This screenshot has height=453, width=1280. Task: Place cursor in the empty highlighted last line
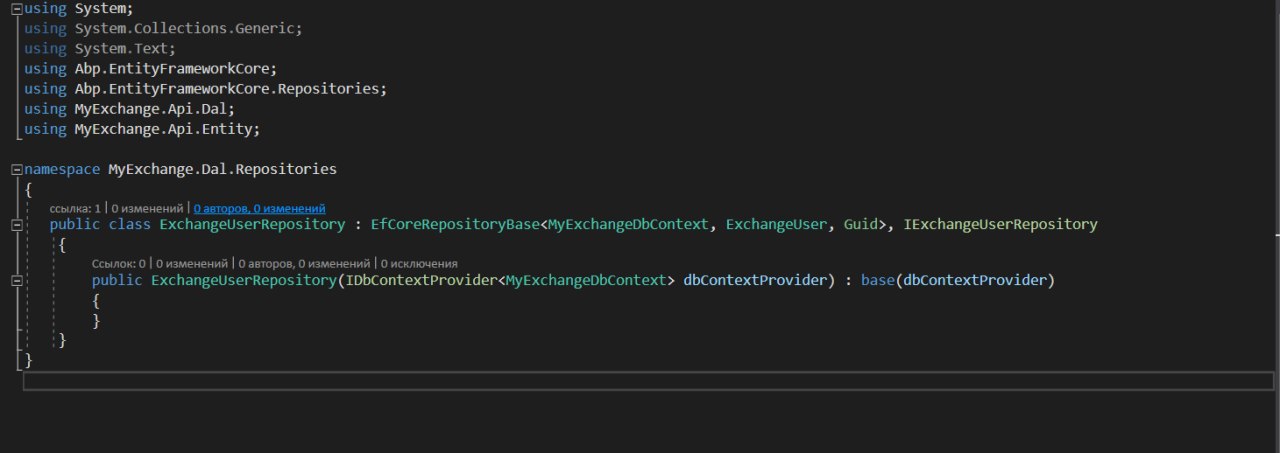click(648, 381)
